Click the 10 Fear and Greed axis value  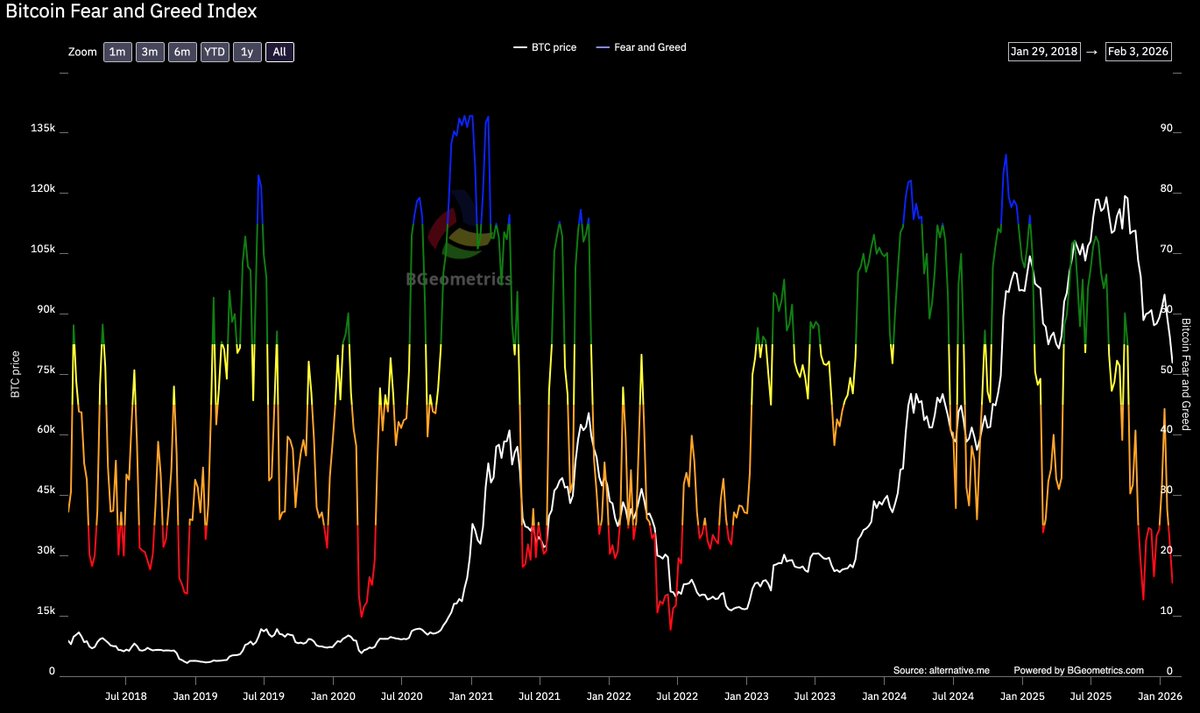(x=1166, y=613)
